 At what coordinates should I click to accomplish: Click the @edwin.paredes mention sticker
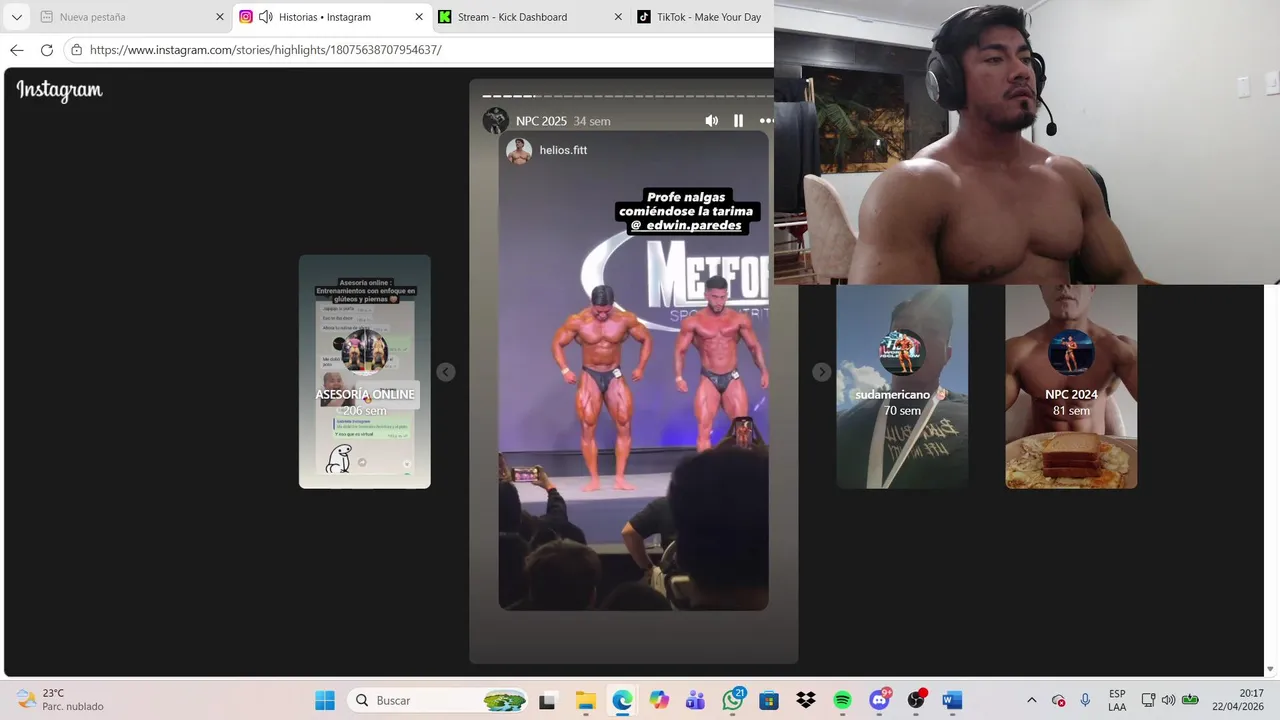click(686, 225)
